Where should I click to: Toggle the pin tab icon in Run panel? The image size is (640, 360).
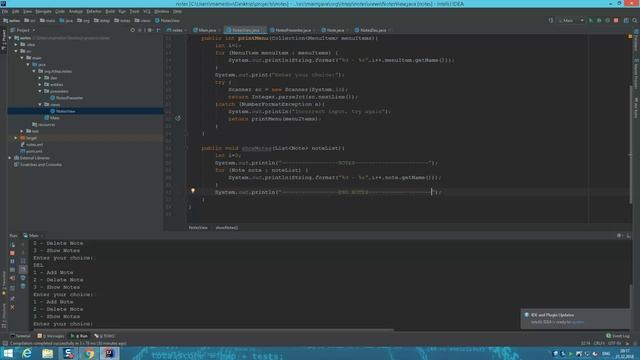coord(12,299)
